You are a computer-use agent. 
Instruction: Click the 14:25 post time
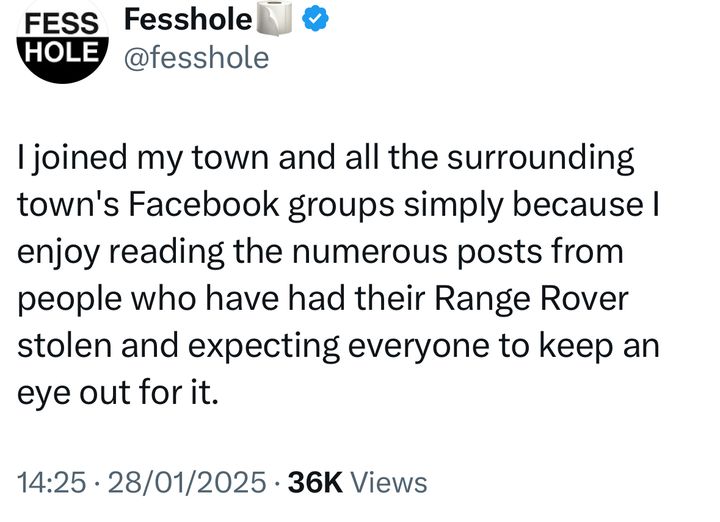pos(51,482)
